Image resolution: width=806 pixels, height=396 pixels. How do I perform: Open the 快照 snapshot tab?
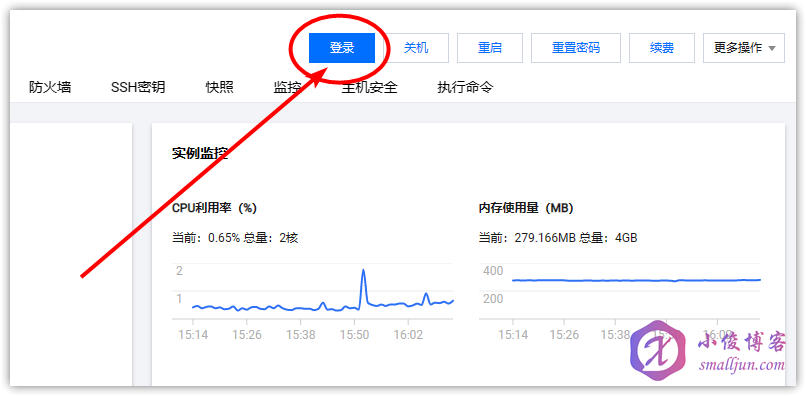click(219, 87)
